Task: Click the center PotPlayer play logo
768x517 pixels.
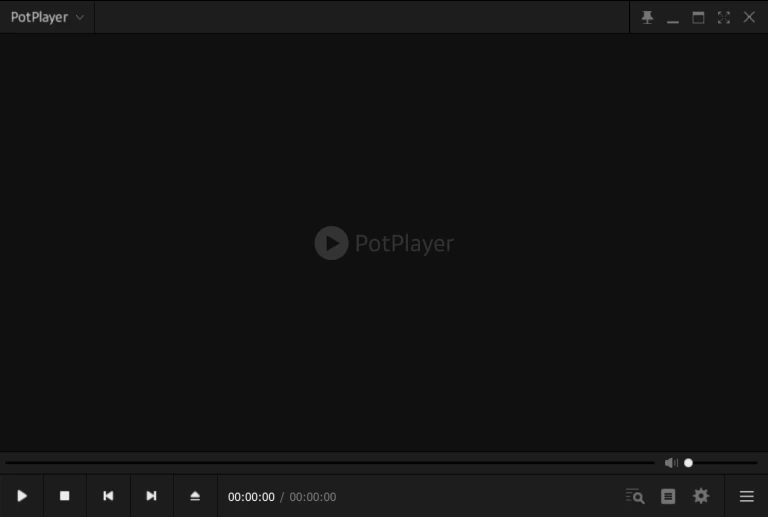Action: (331, 243)
